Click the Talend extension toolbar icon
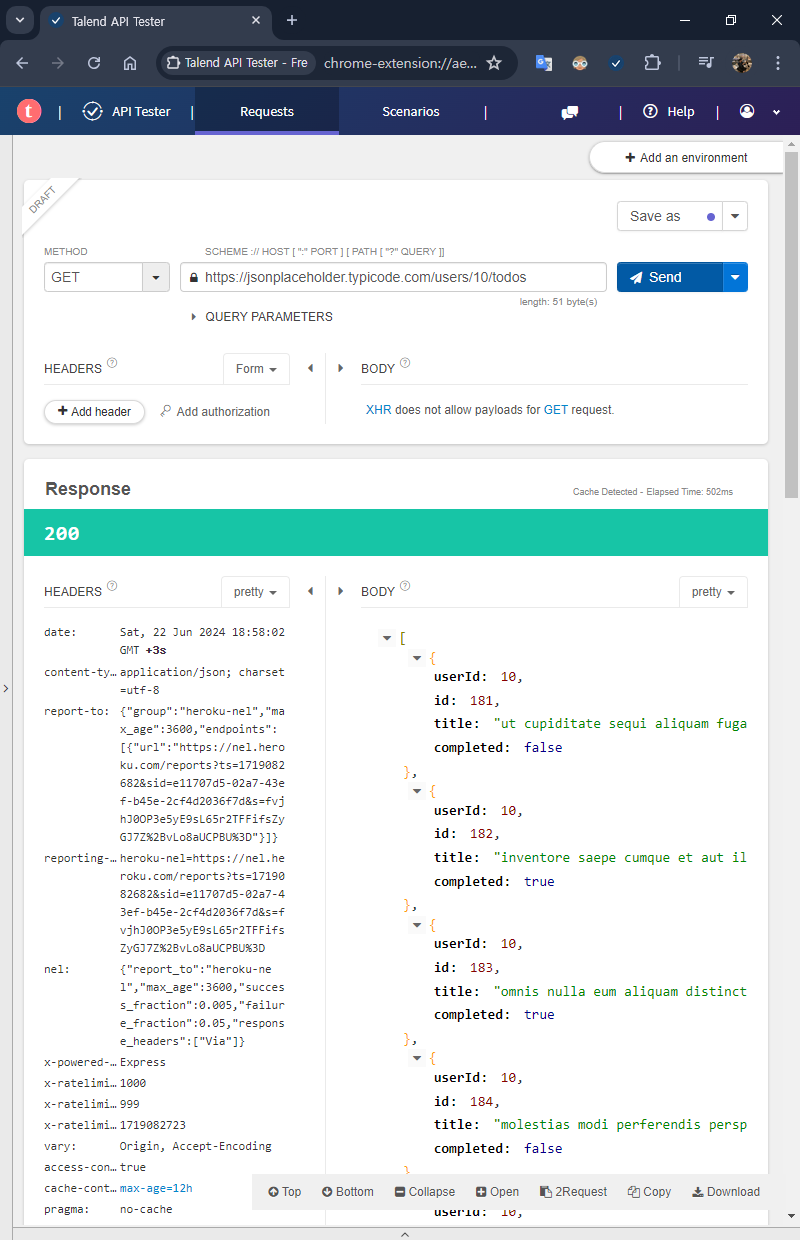The height and width of the screenshot is (1240, 800). (x=616, y=62)
